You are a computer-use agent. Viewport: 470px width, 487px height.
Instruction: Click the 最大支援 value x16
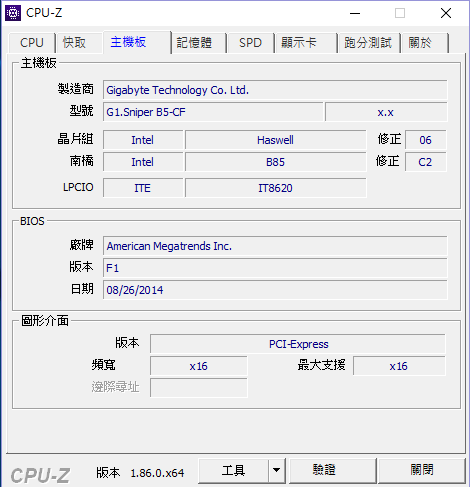pos(399,366)
